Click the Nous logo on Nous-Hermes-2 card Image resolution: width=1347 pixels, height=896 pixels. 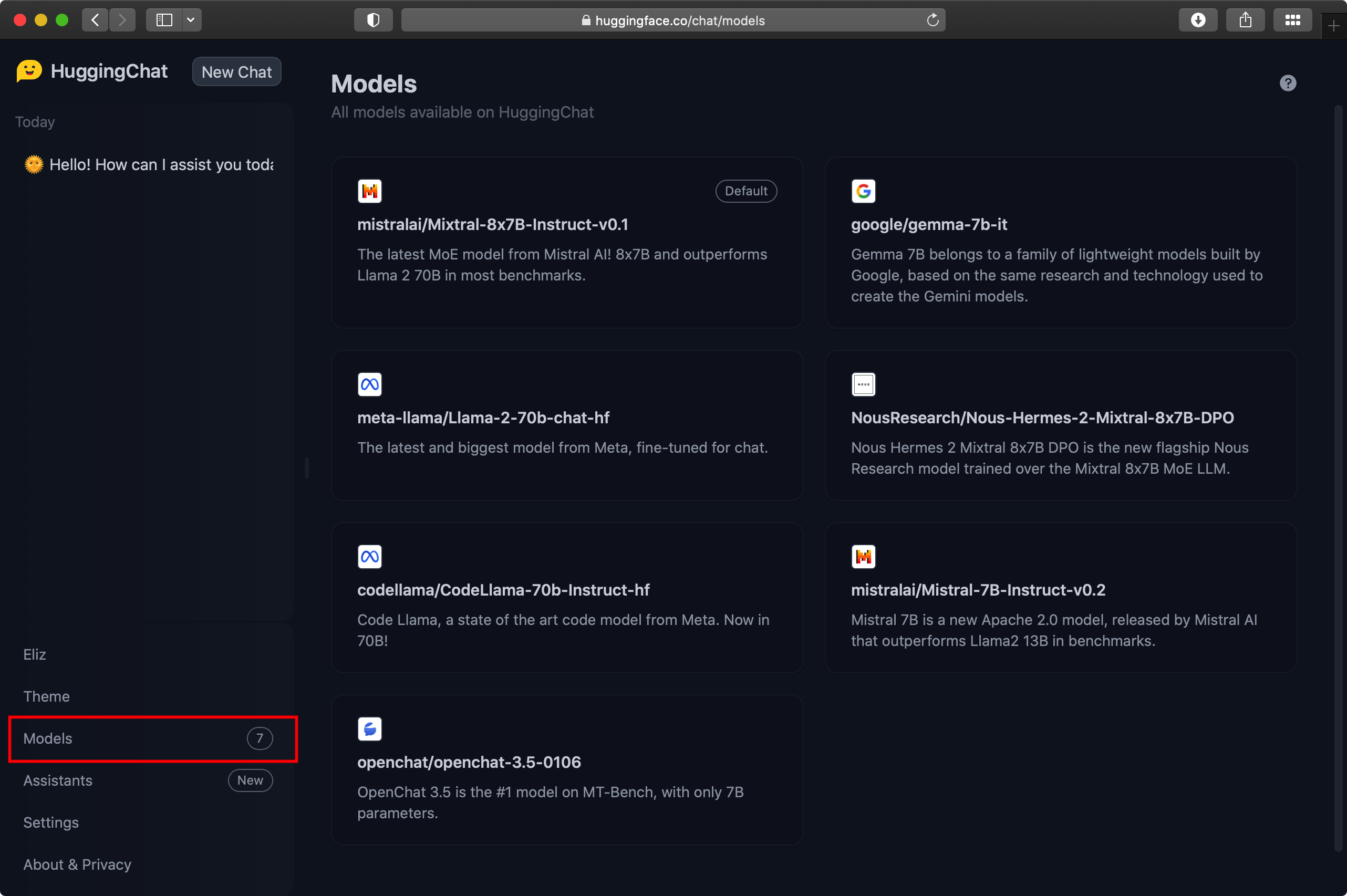pyautogui.click(x=864, y=384)
